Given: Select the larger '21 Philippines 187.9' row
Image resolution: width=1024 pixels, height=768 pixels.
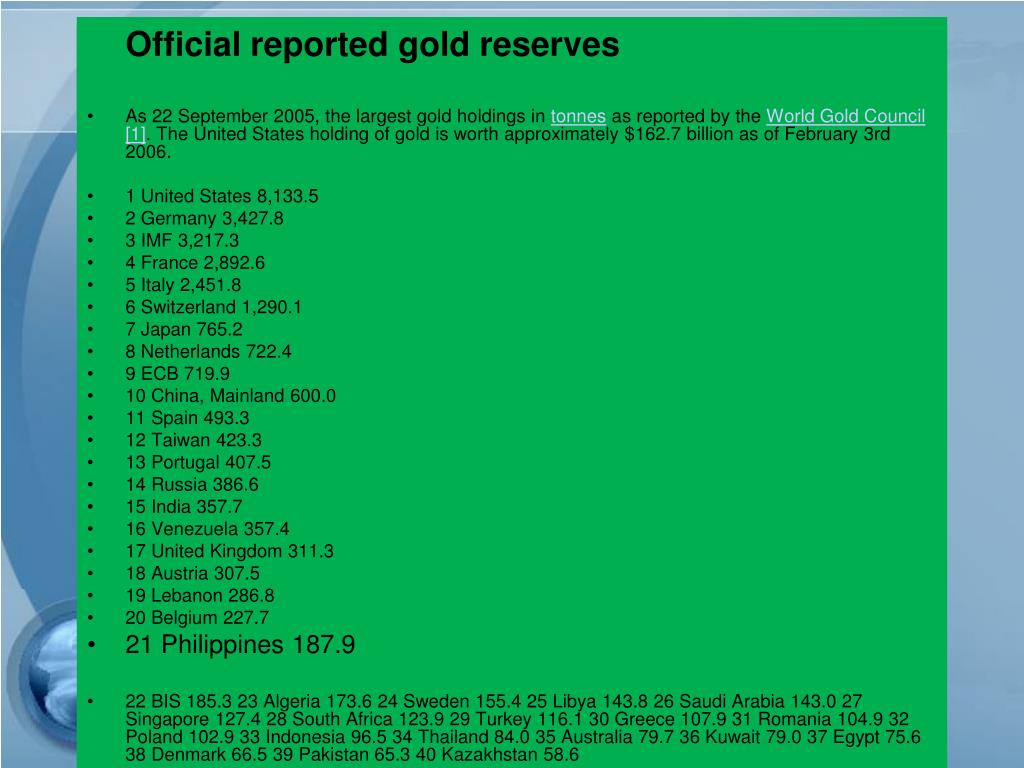Looking at the screenshot, I should tap(240, 645).
